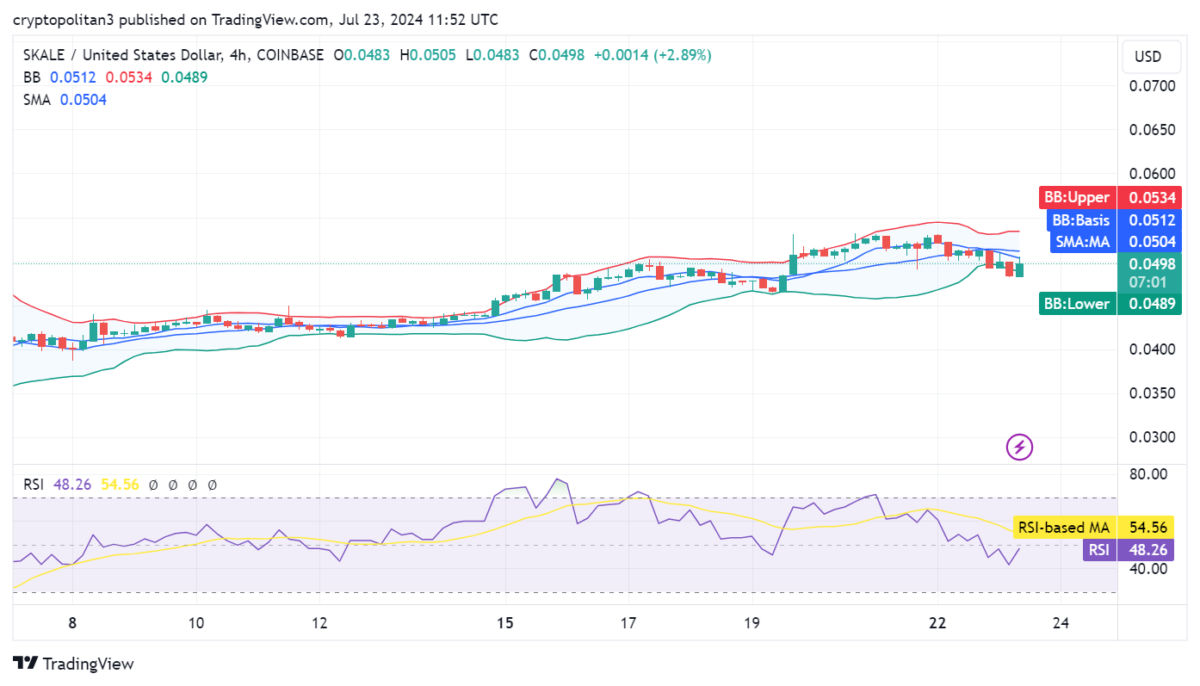Image resolution: width=1200 pixels, height=686 pixels.
Task: Click the purple lightning bolt icon on the chart
Action: pos(1018,447)
